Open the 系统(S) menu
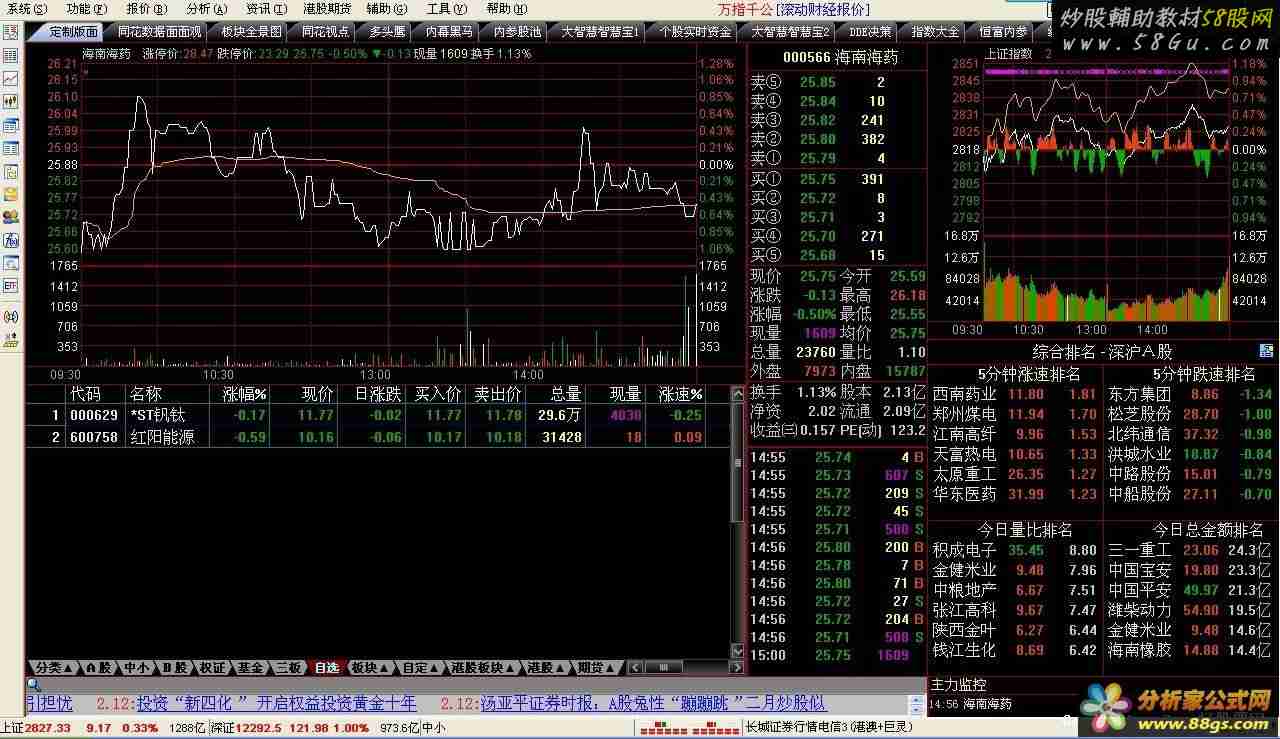The width and height of the screenshot is (1280, 739). pos(27,8)
